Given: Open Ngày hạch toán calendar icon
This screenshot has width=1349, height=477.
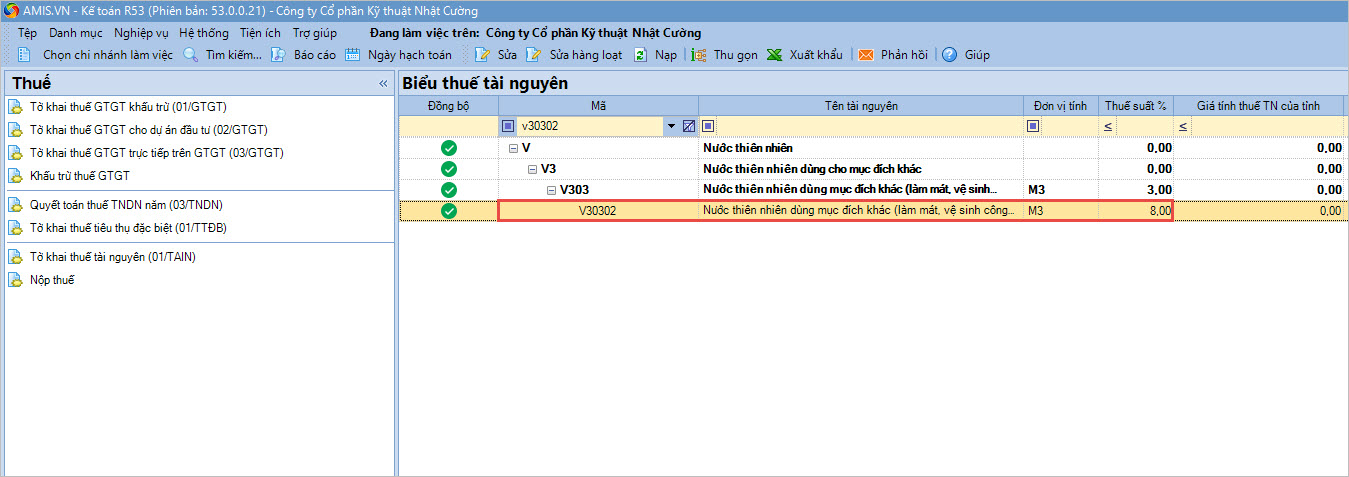Looking at the screenshot, I should coord(353,55).
